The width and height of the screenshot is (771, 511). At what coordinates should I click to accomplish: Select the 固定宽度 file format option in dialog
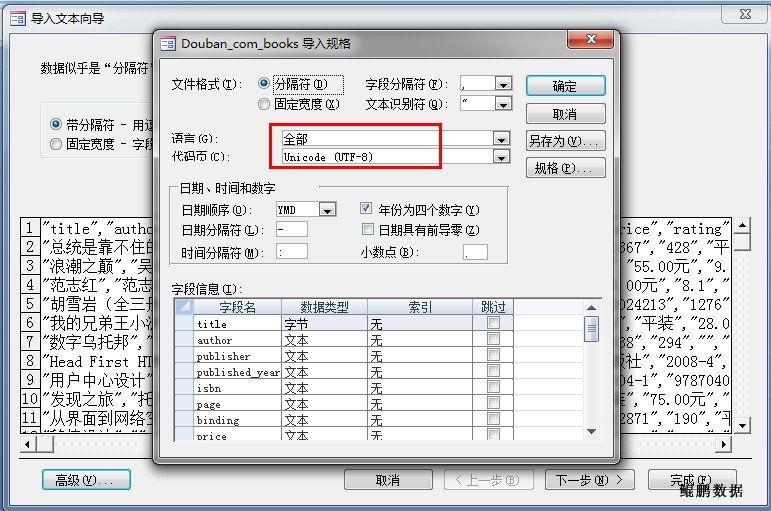(264, 104)
